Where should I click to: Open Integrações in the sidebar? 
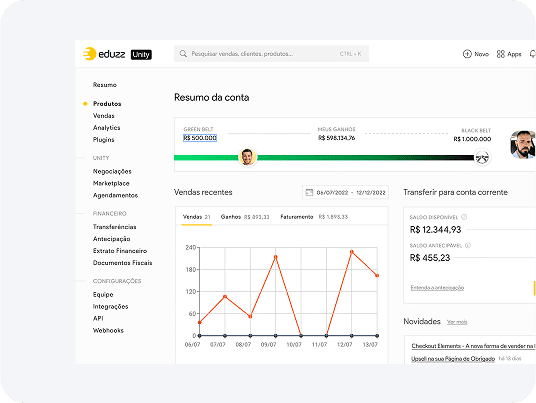click(x=110, y=306)
